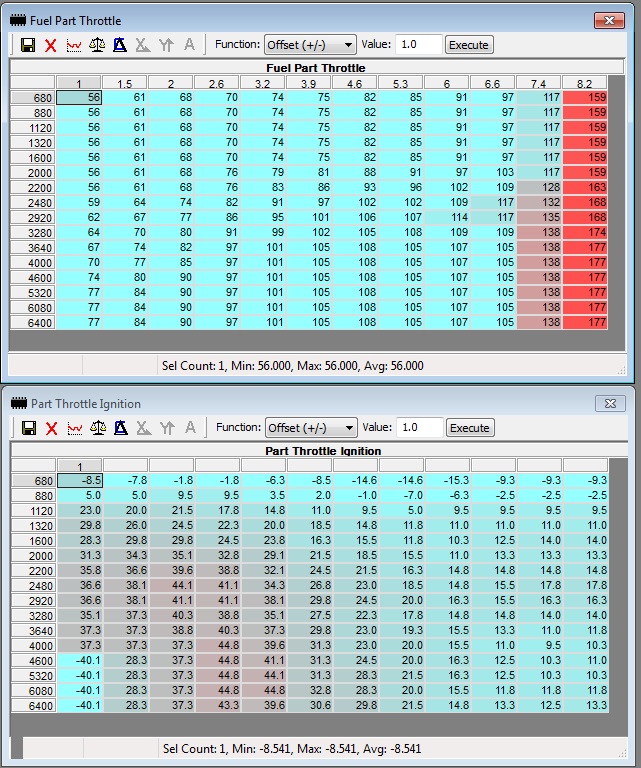Open the red graph view icon in Fuel Part Throttle

point(74,45)
